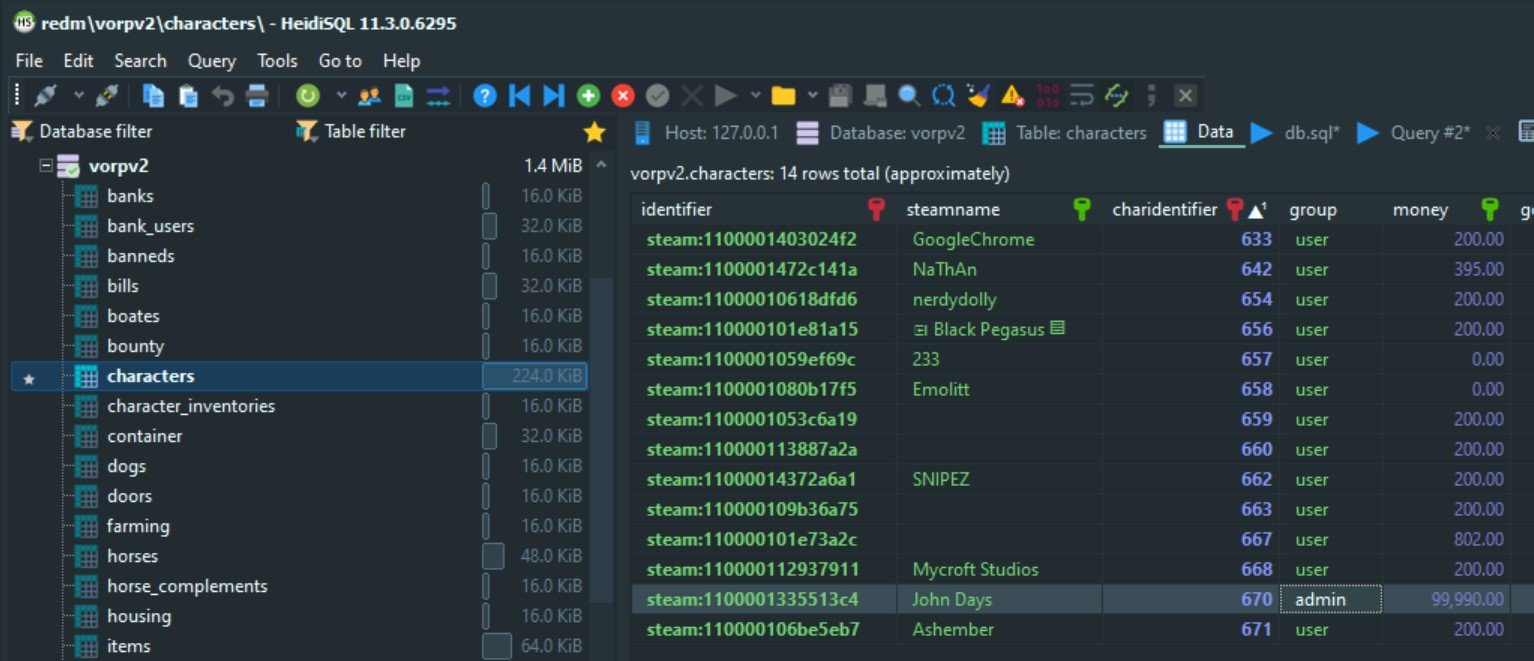Click the magnifier Find text icon
This screenshot has width=1534, height=661.
point(909,96)
